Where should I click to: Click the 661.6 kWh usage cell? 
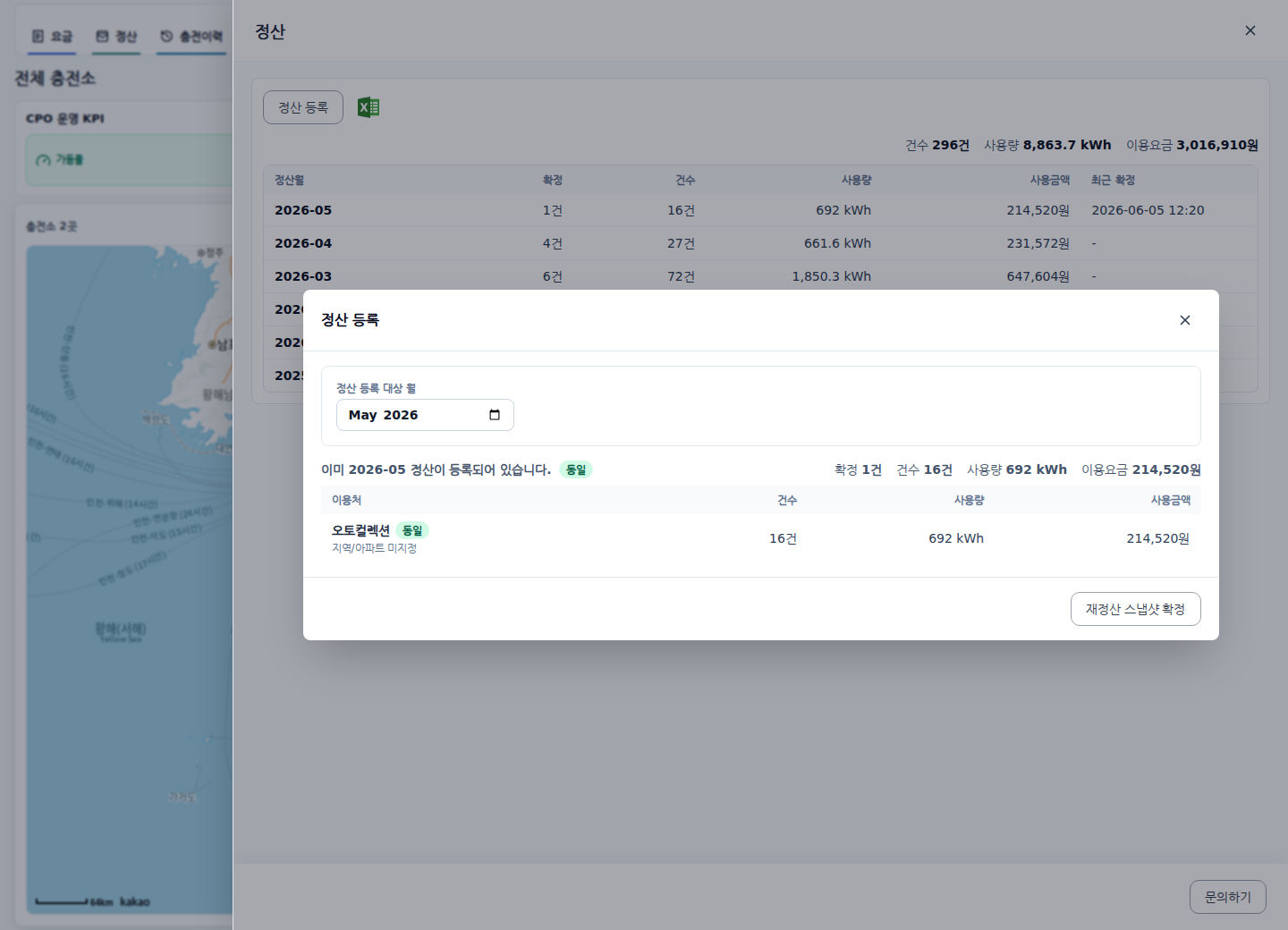click(837, 243)
